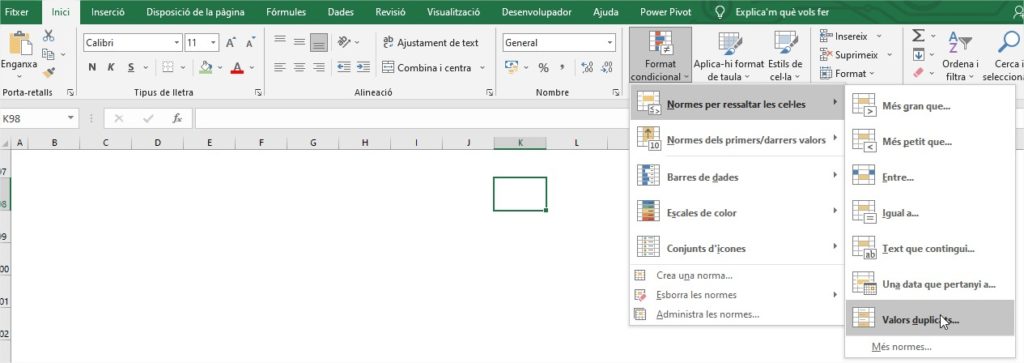Align text to vertical middle

point(299,42)
